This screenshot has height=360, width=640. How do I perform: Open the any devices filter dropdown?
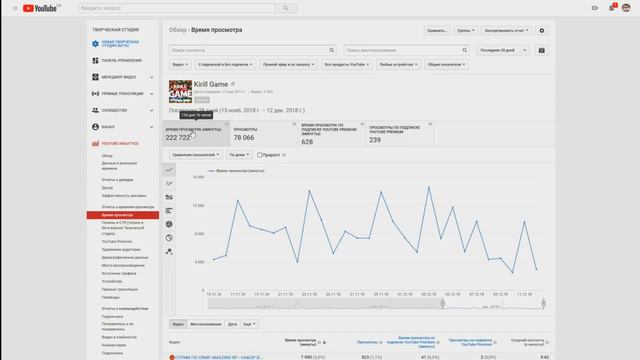(x=398, y=64)
